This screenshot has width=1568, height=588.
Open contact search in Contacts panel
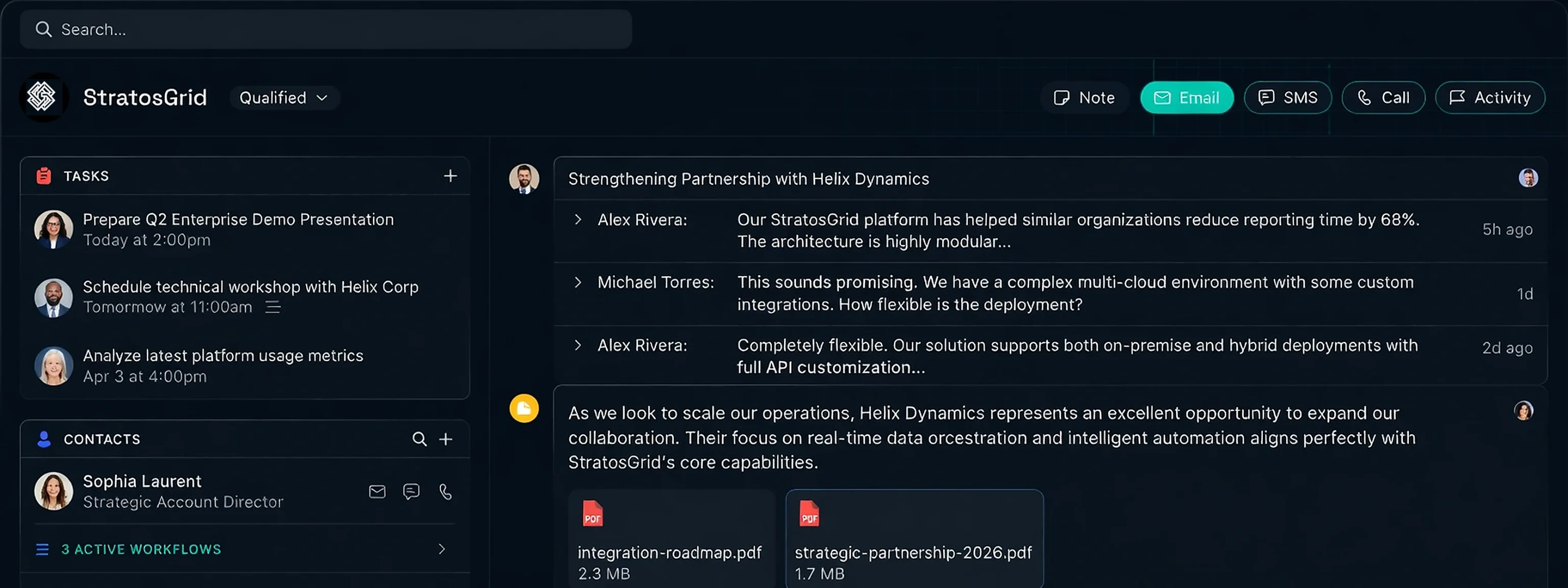tap(420, 439)
